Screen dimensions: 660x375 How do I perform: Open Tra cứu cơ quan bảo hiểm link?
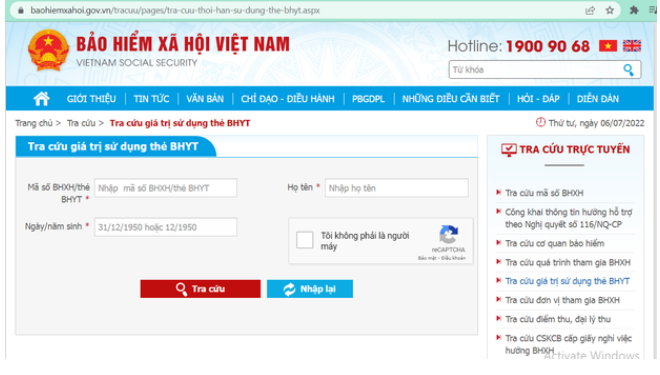coord(555,243)
